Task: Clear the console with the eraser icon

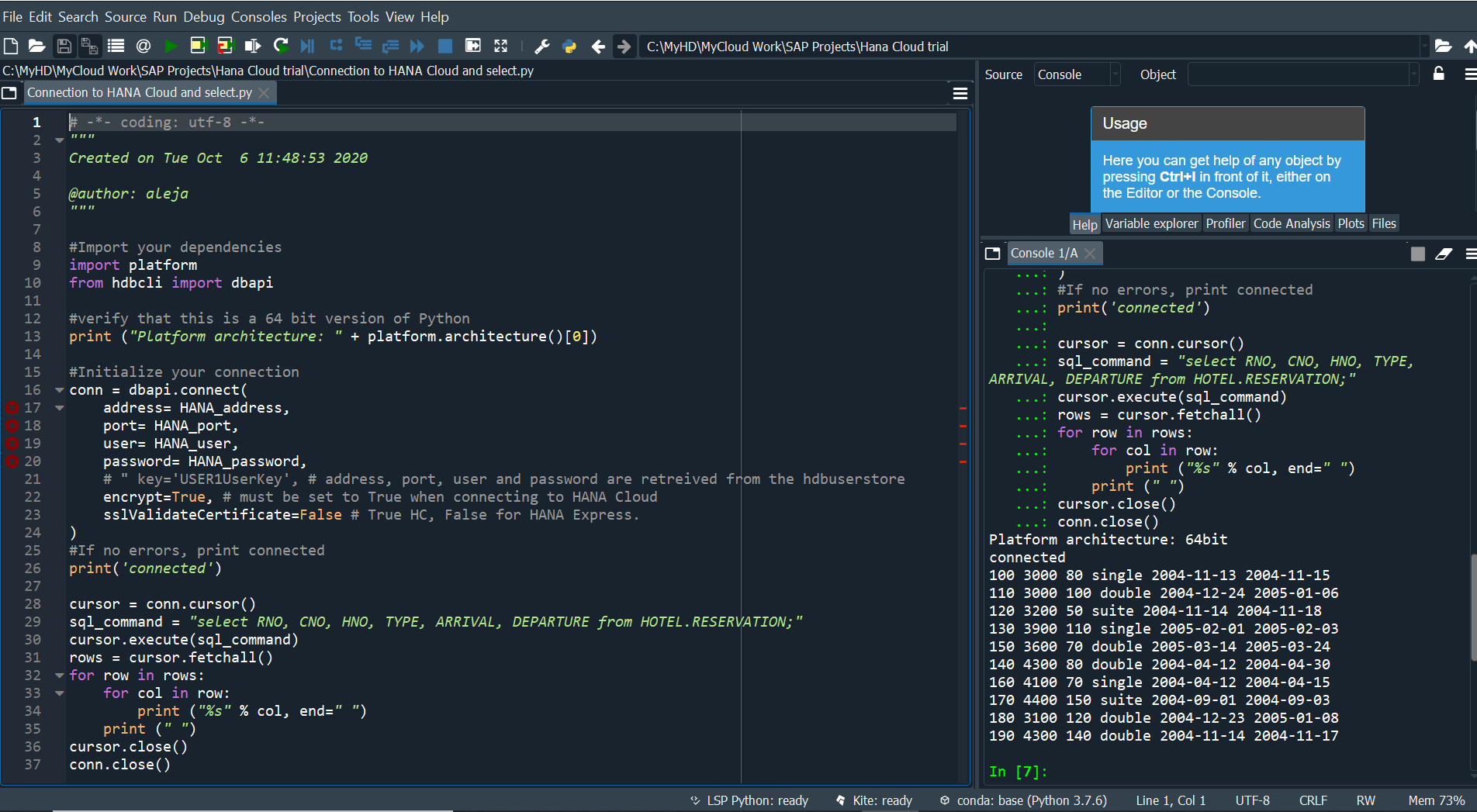Action: tap(1444, 254)
